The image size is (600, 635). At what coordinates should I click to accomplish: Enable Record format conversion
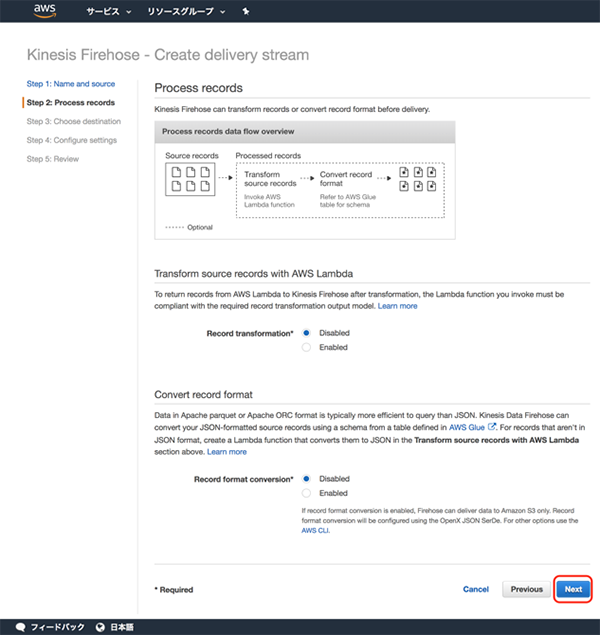click(306, 493)
